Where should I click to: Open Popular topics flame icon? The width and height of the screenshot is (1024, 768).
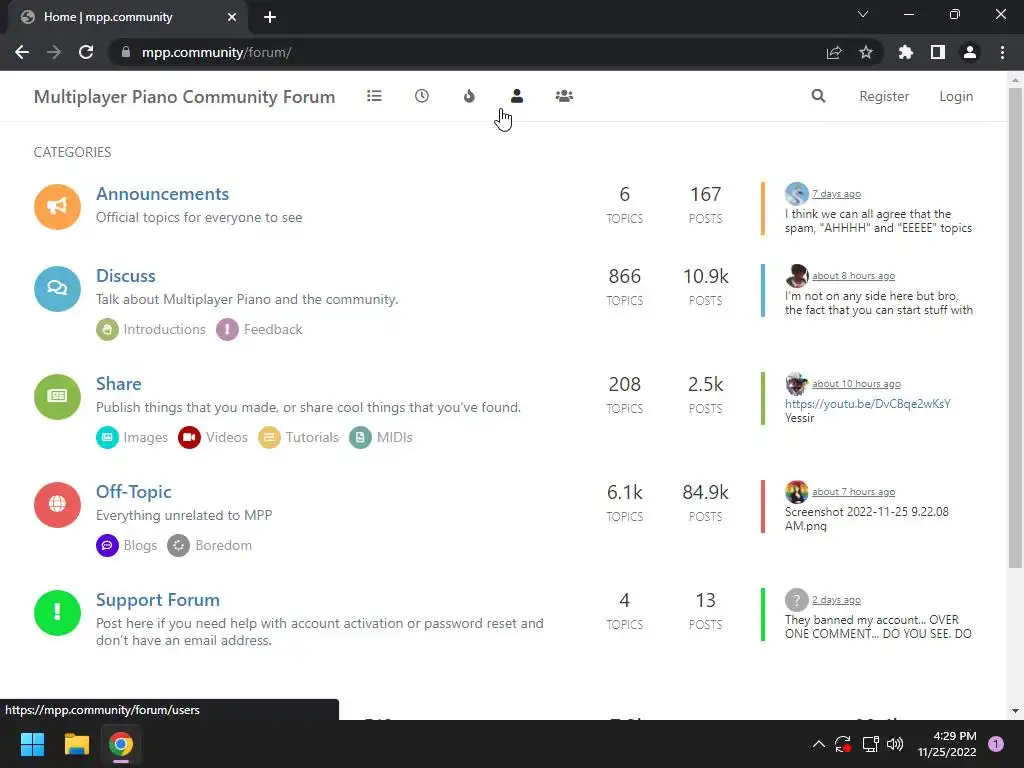469,96
